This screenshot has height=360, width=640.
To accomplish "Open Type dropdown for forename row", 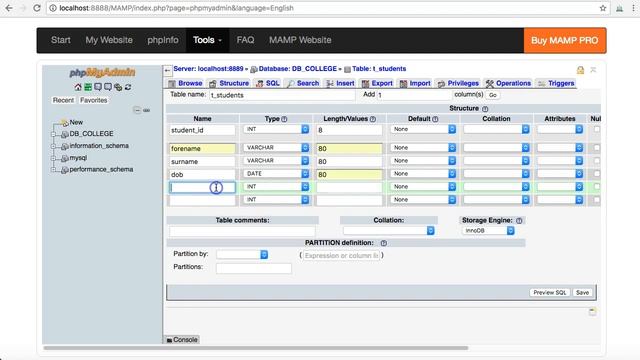I will 276,148.
